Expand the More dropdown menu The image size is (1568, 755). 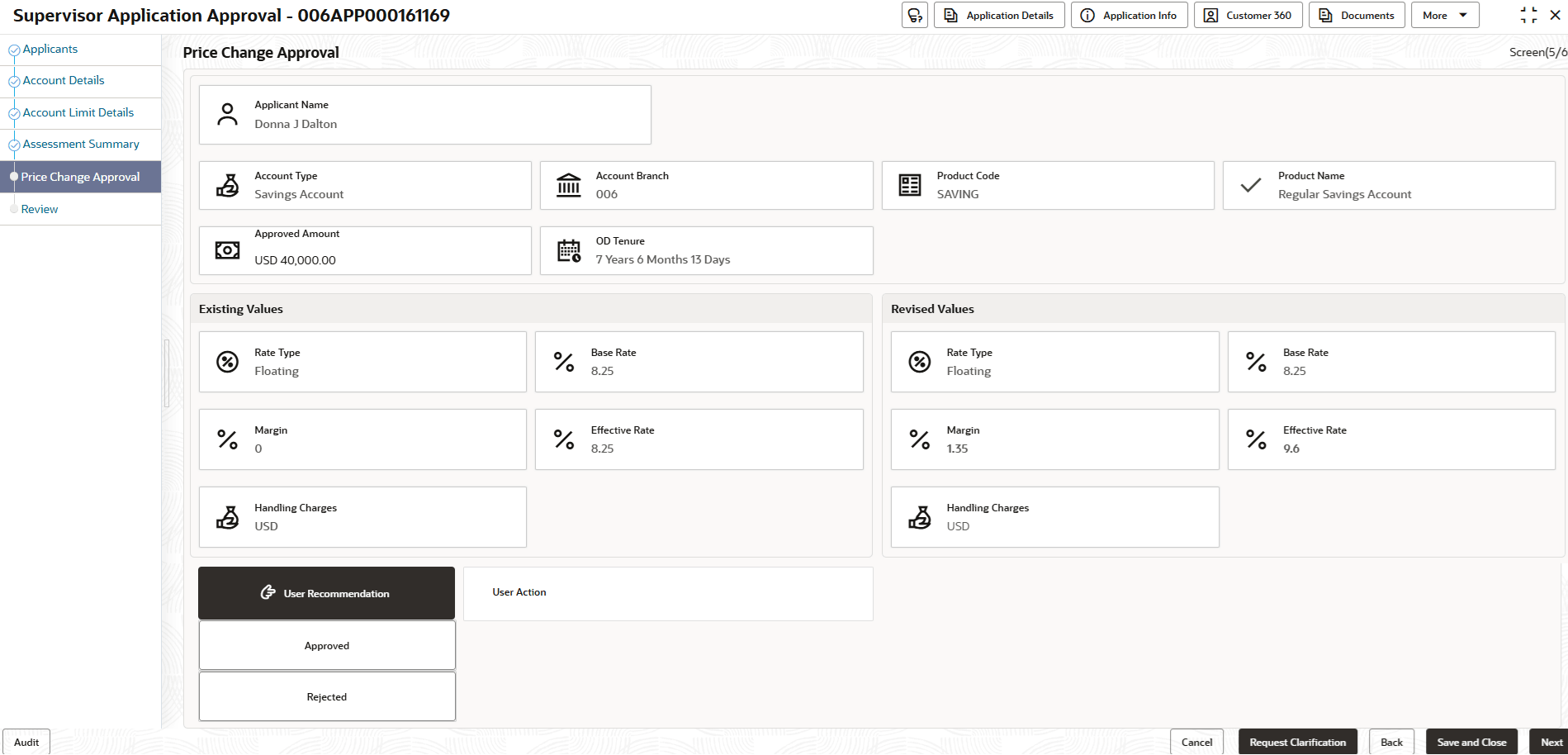pyautogui.click(x=1444, y=16)
